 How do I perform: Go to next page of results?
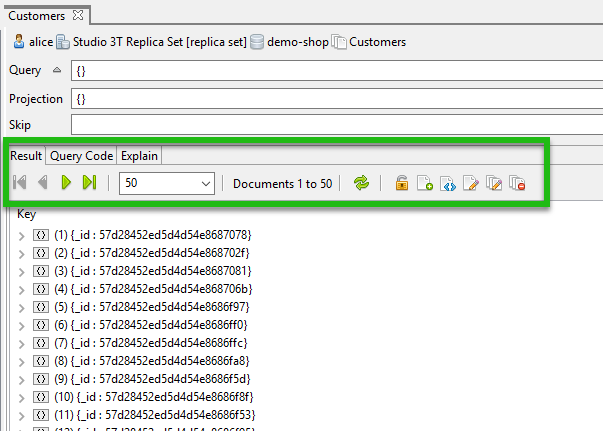click(66, 182)
